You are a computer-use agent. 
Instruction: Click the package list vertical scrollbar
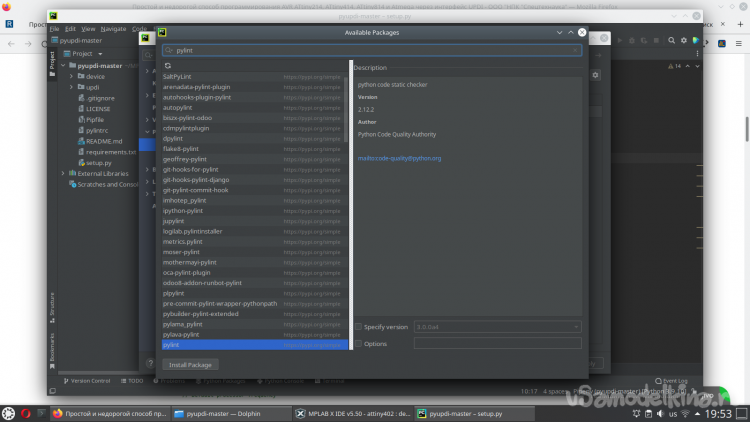pyautogui.click(x=349, y=200)
